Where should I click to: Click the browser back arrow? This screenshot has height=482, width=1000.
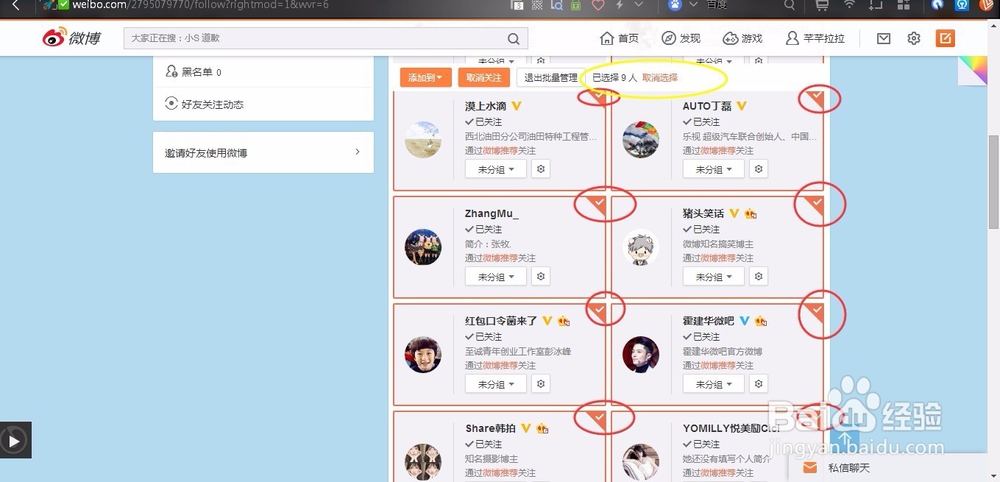(x=16, y=6)
